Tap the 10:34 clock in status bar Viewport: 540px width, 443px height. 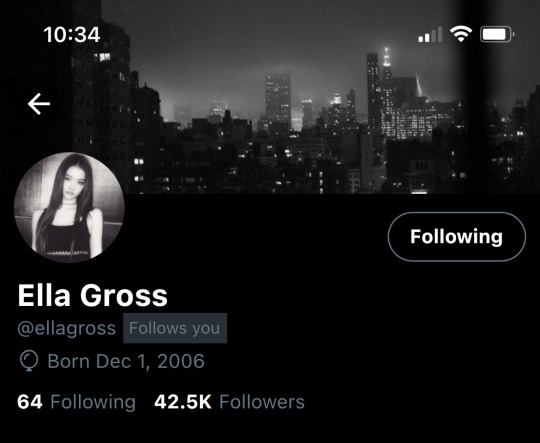(x=72, y=35)
